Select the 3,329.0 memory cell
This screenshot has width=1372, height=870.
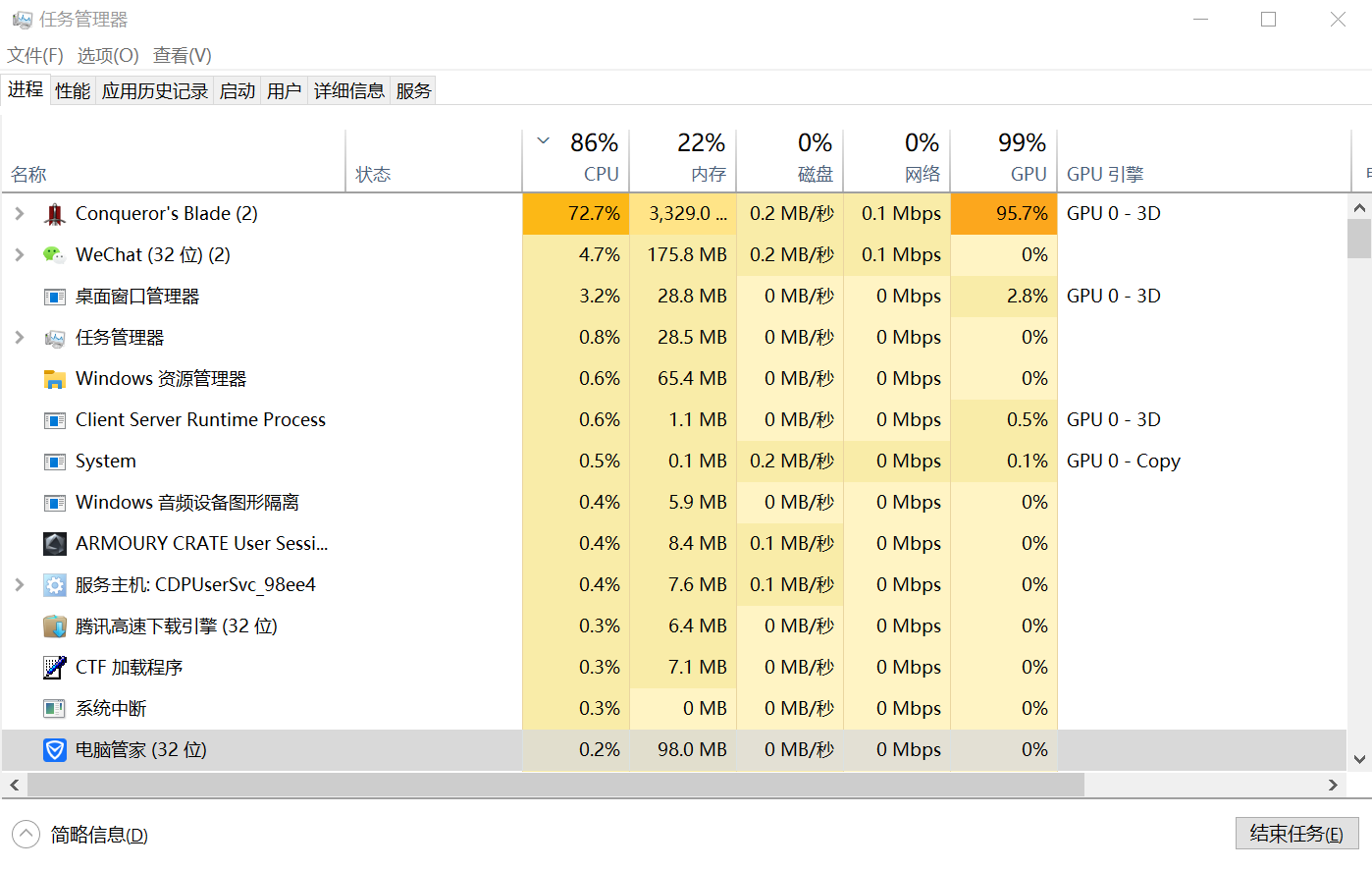(x=682, y=214)
